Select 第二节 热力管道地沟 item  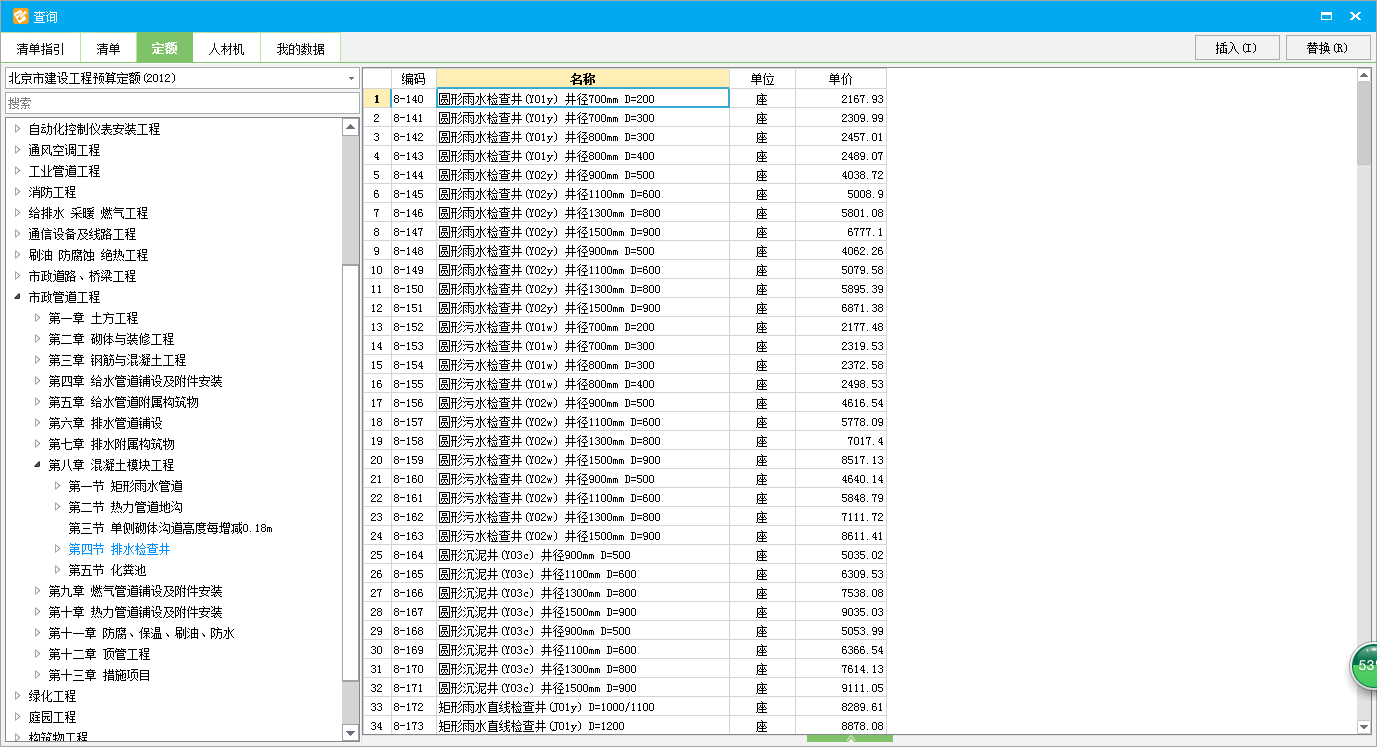125,507
